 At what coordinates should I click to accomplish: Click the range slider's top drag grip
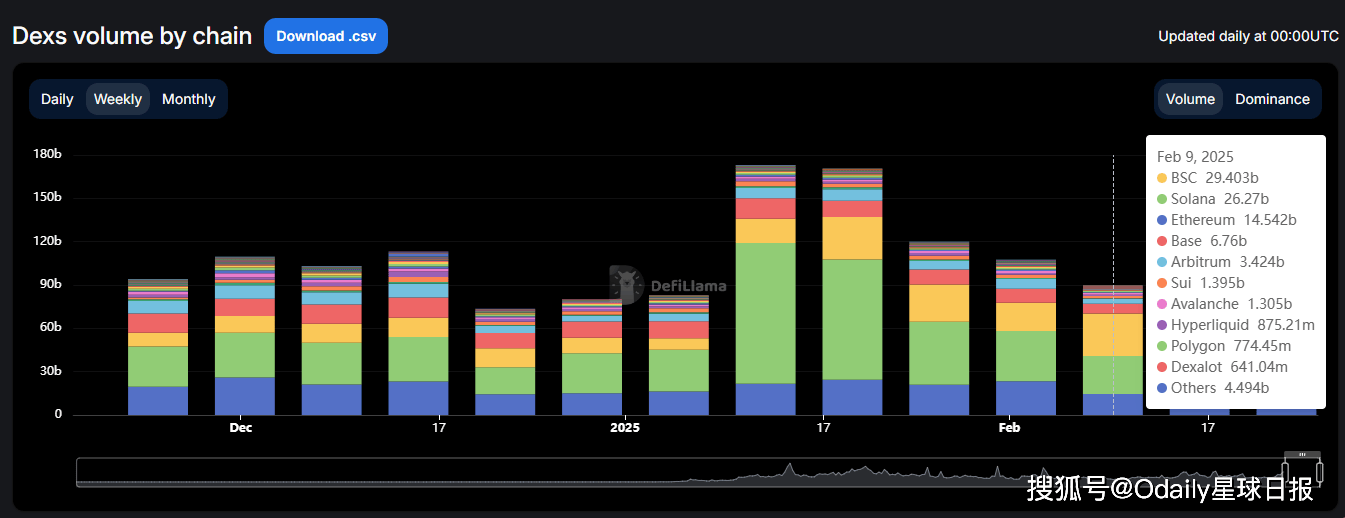point(1302,454)
